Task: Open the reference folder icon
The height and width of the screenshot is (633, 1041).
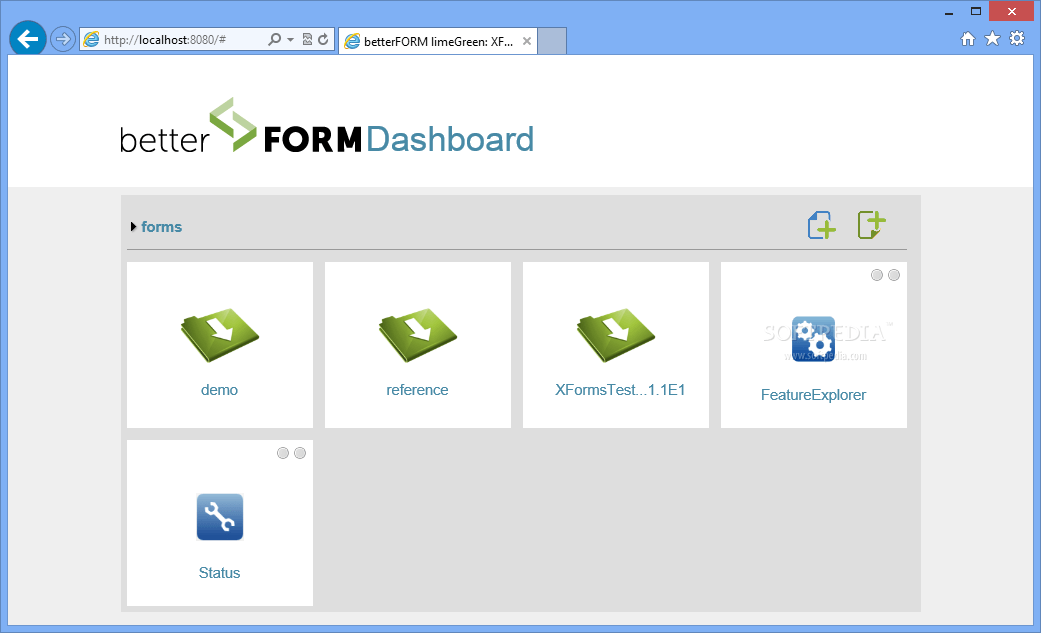Action: point(418,335)
